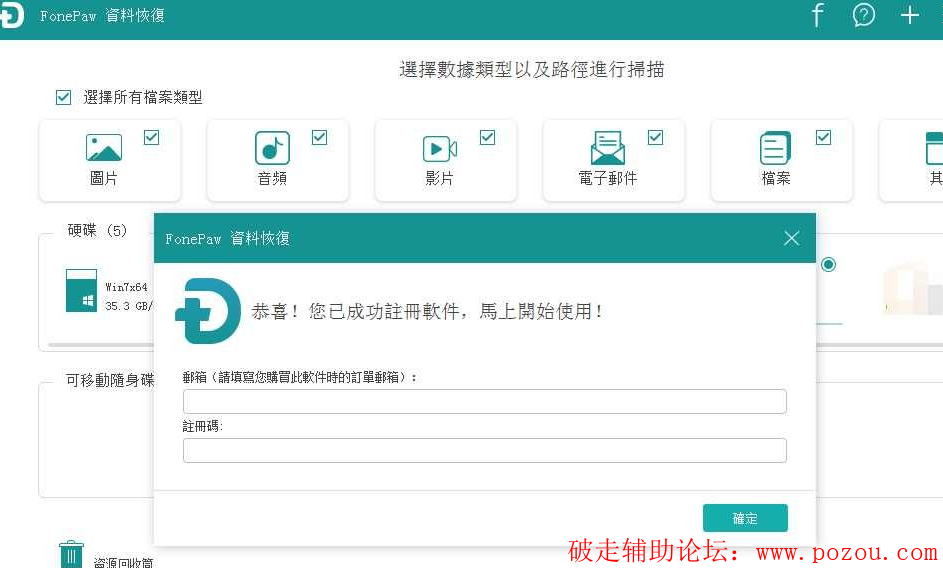Screen dimensions: 943x568
Task: Click the plus icon in title bar
Action: tap(910, 15)
